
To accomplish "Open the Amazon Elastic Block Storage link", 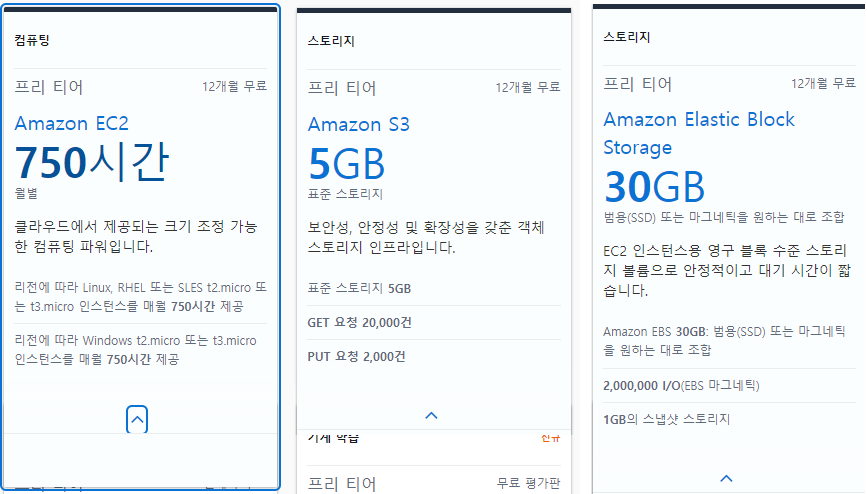I will point(699,133).
